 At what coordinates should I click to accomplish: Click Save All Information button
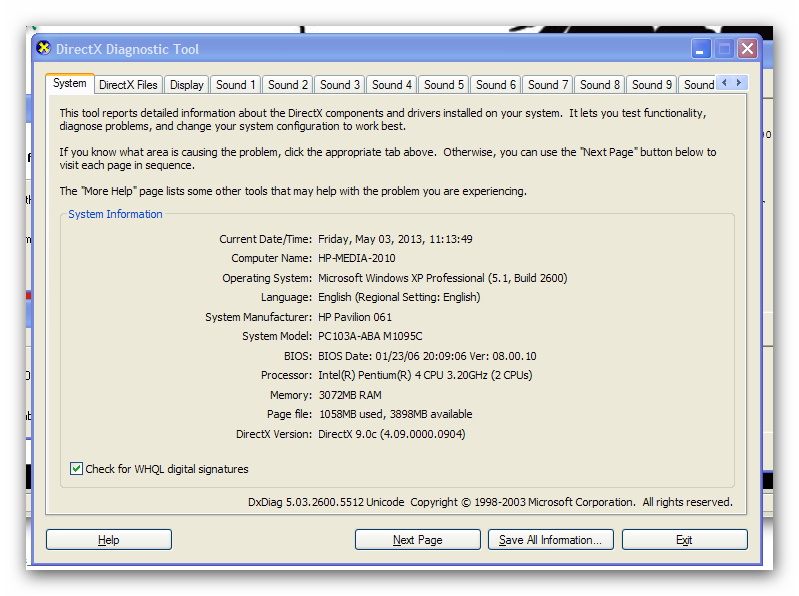click(x=550, y=540)
